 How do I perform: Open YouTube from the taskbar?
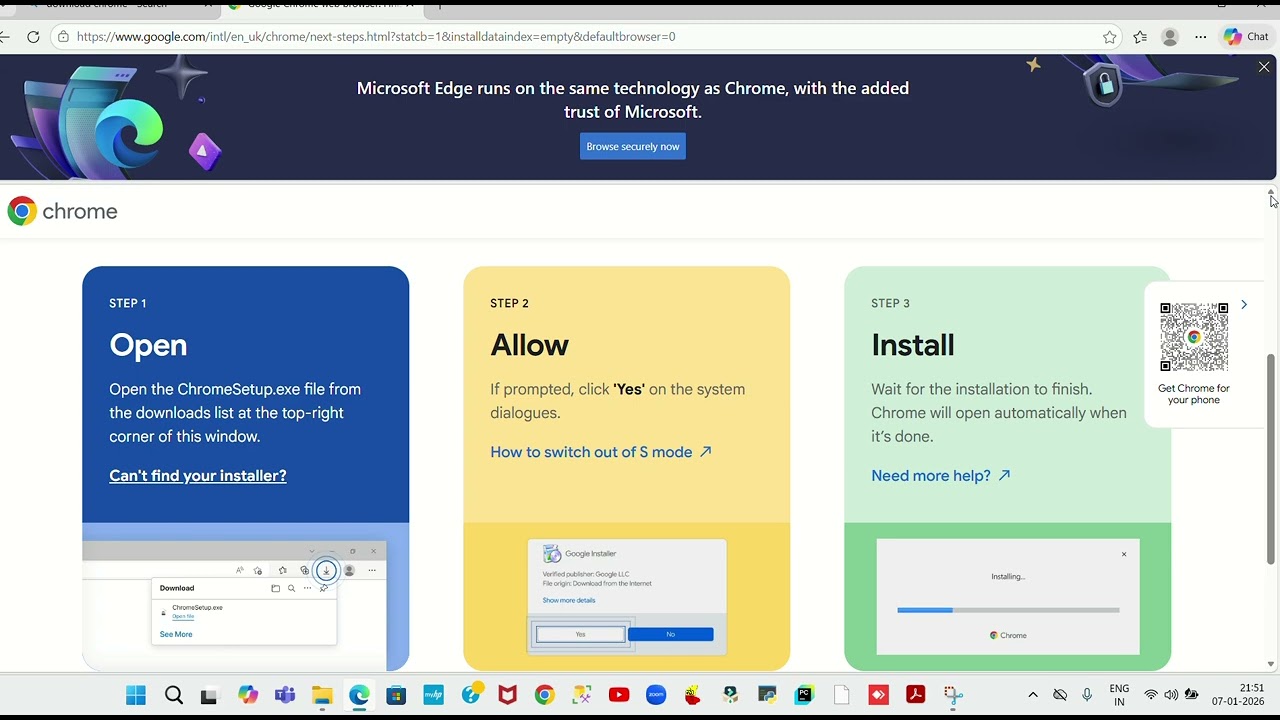[x=619, y=695]
